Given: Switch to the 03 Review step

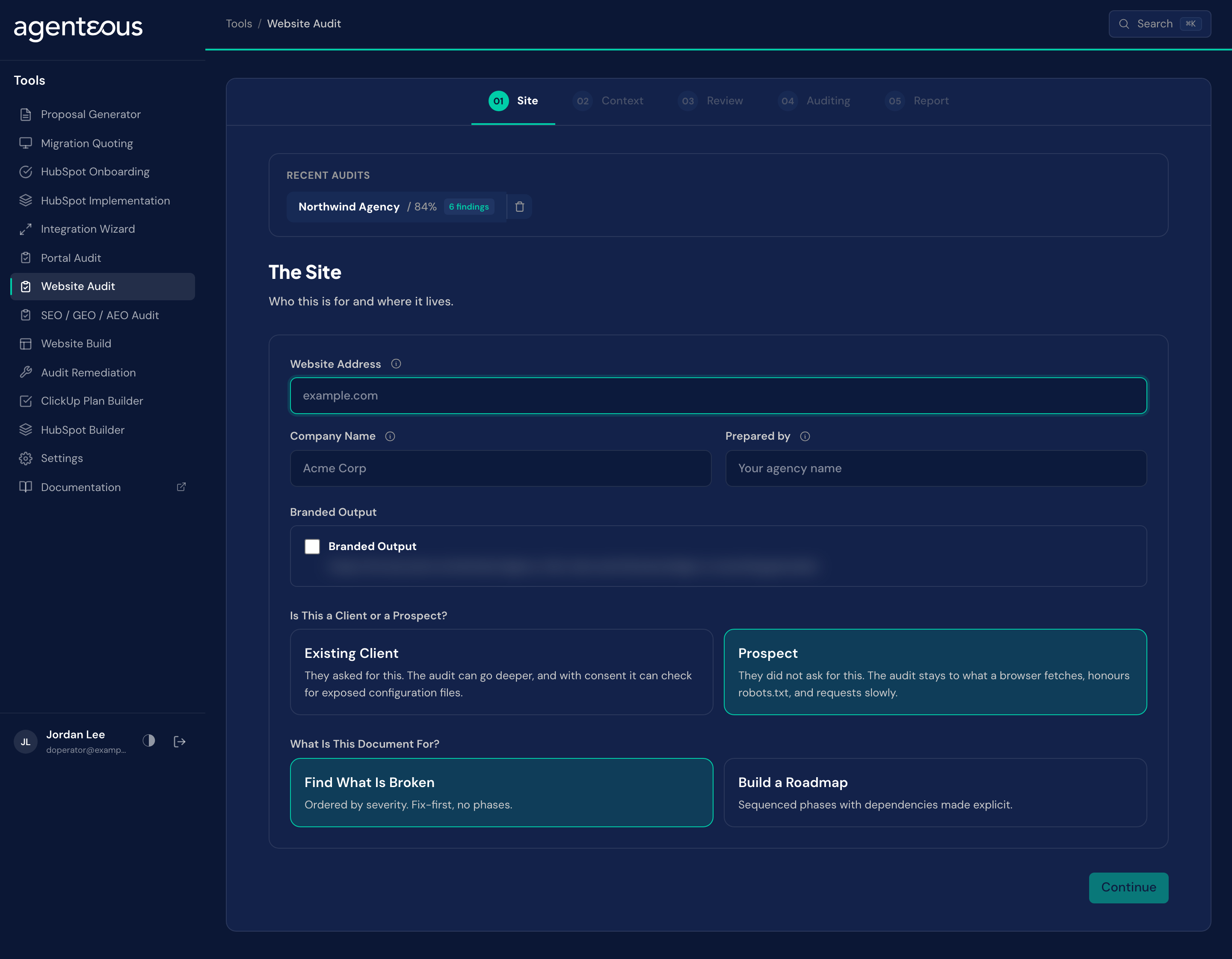Looking at the screenshot, I should coord(710,101).
